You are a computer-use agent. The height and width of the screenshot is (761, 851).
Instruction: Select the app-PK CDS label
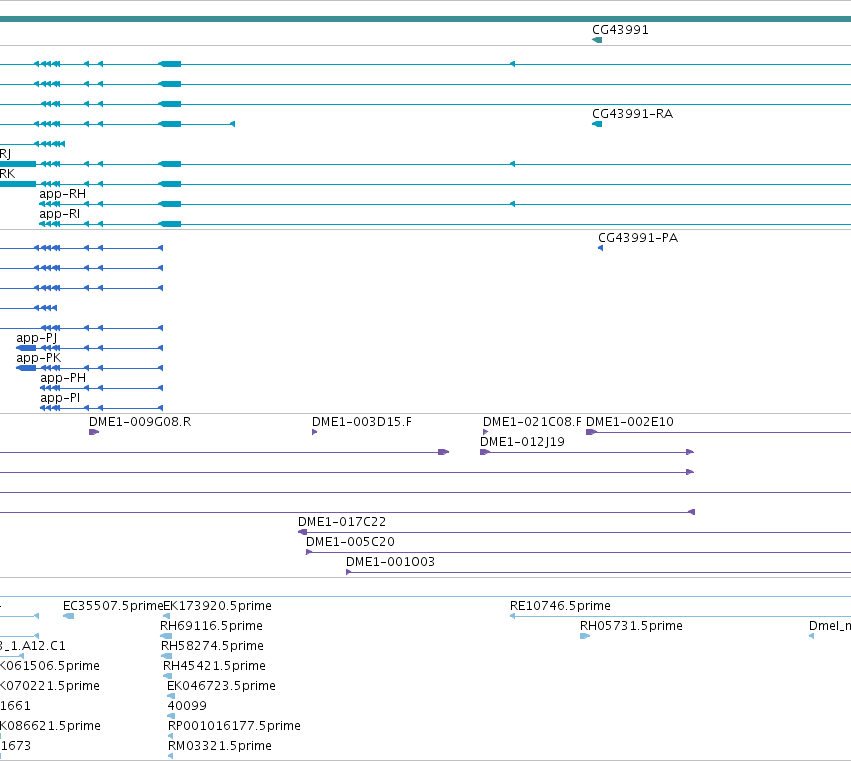click(x=39, y=358)
